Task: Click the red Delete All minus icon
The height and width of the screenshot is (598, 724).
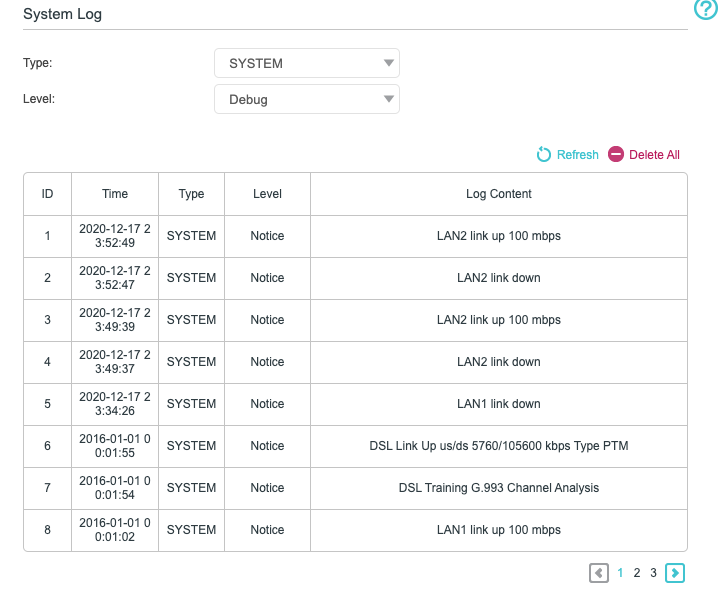Action: 616,154
